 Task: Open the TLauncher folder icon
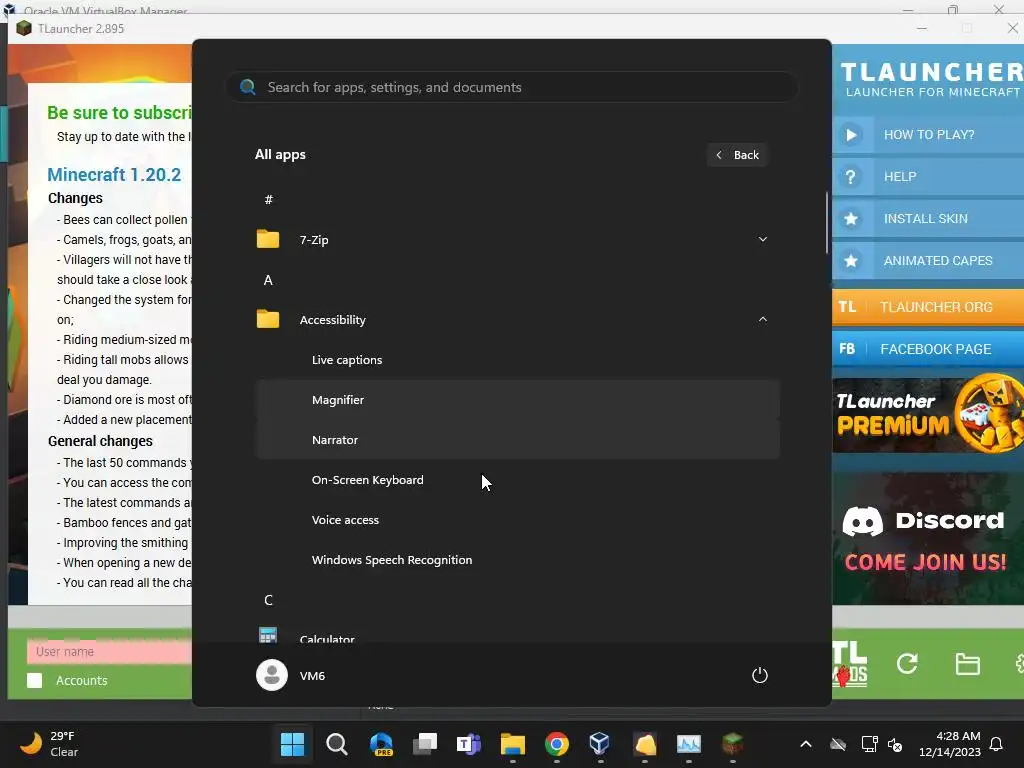pos(967,664)
